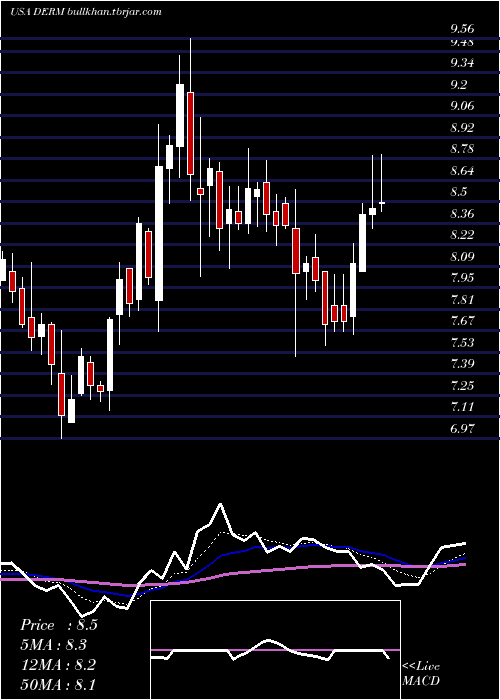Click the 9.2 price axis label
Viewport: 500px width, 700px height.
point(458,84)
